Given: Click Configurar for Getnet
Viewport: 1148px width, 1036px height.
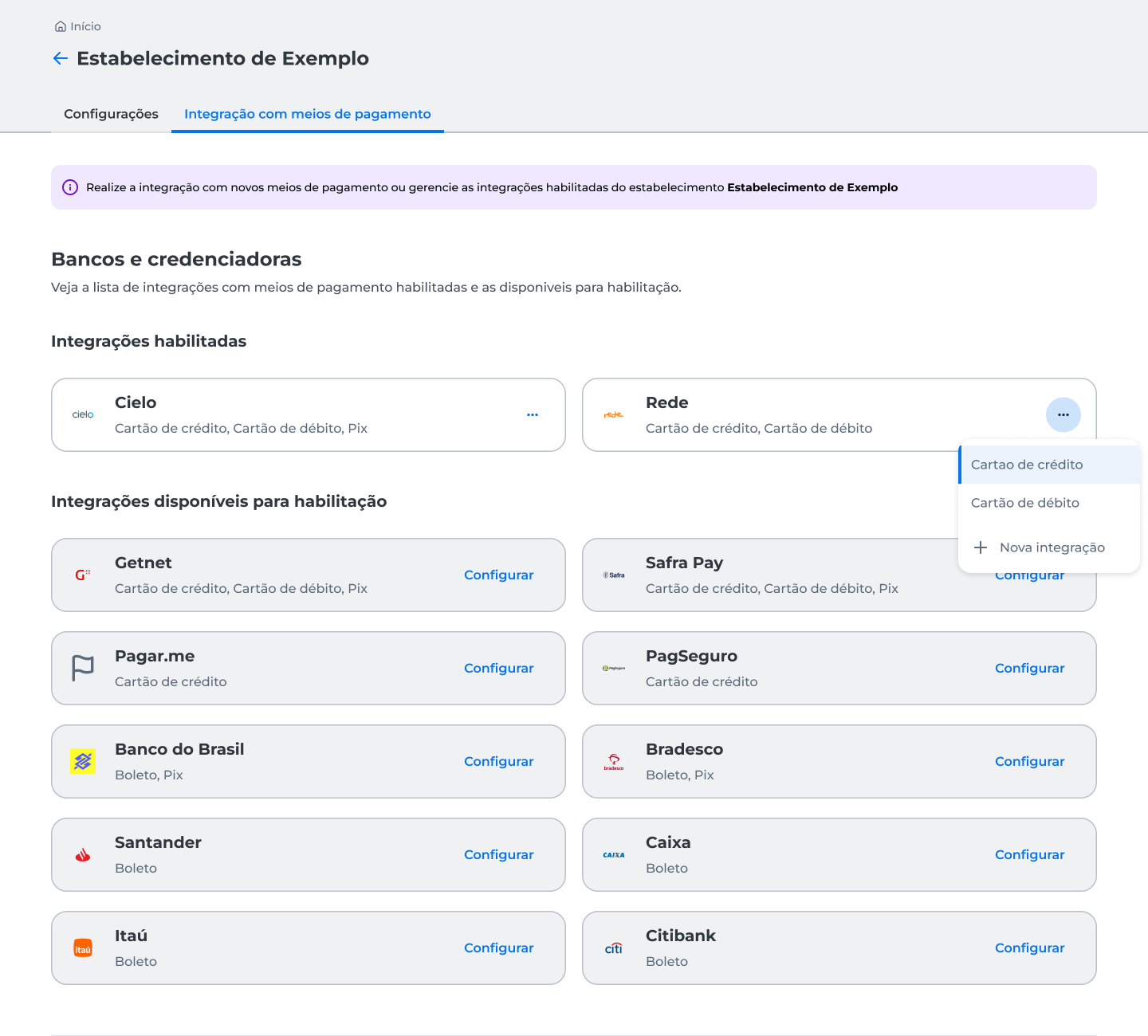Looking at the screenshot, I should click(x=499, y=575).
